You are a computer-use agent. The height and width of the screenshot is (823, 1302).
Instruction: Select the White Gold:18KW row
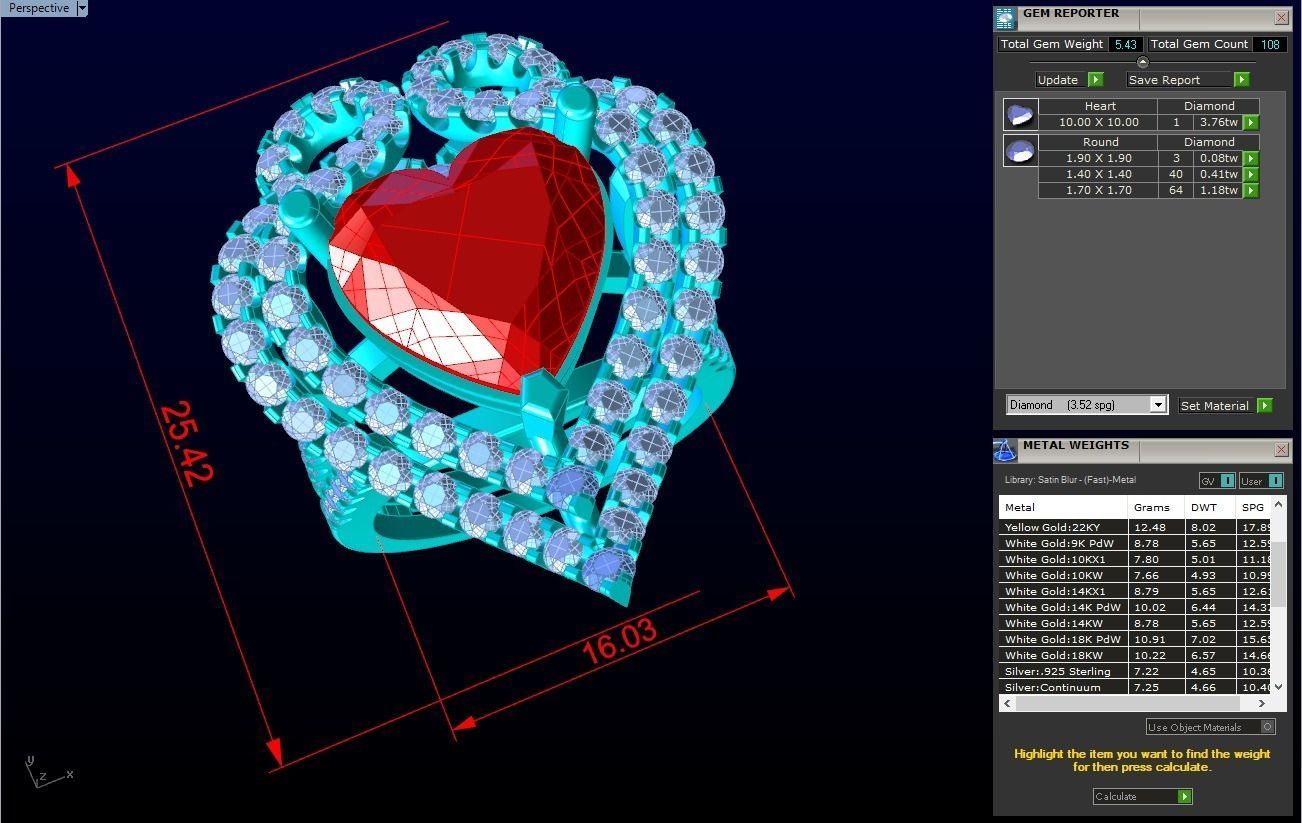pyautogui.click(x=1135, y=655)
